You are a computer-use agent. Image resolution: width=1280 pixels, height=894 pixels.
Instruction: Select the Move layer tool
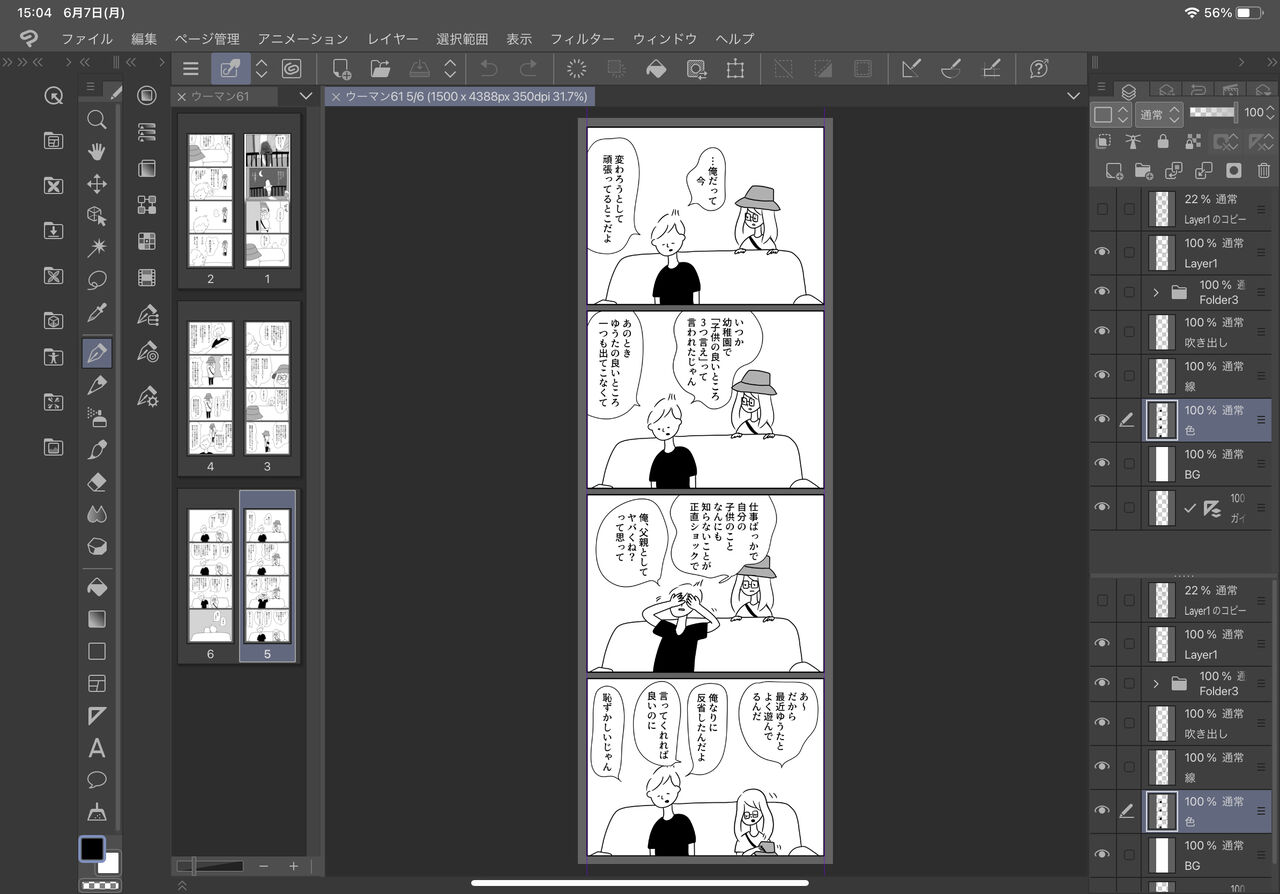point(97,184)
